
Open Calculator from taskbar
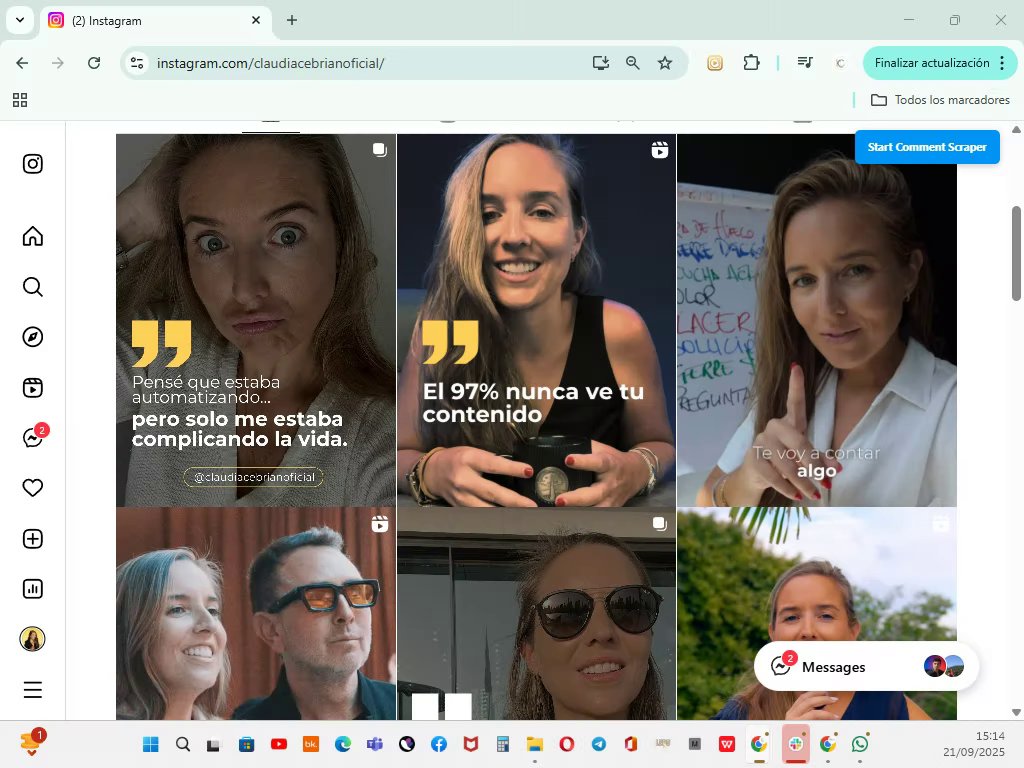pos(503,744)
